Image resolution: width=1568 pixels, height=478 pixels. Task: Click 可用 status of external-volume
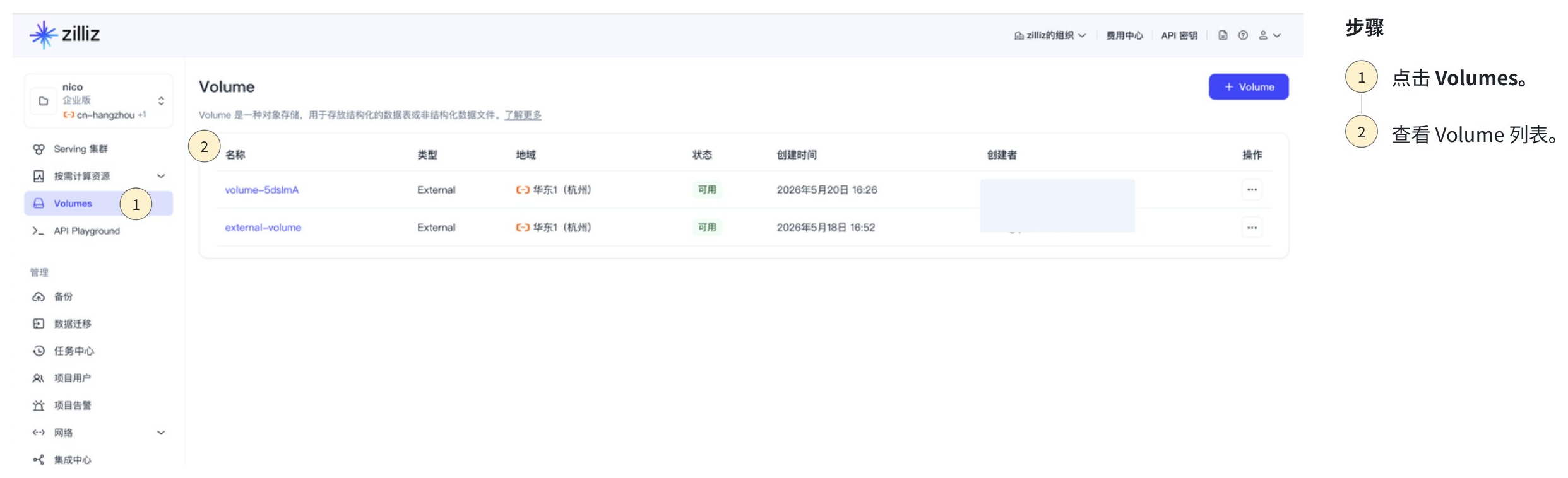[x=707, y=227]
